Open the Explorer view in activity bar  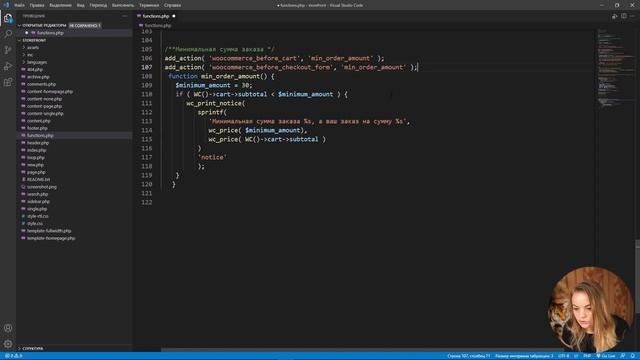click(8, 18)
